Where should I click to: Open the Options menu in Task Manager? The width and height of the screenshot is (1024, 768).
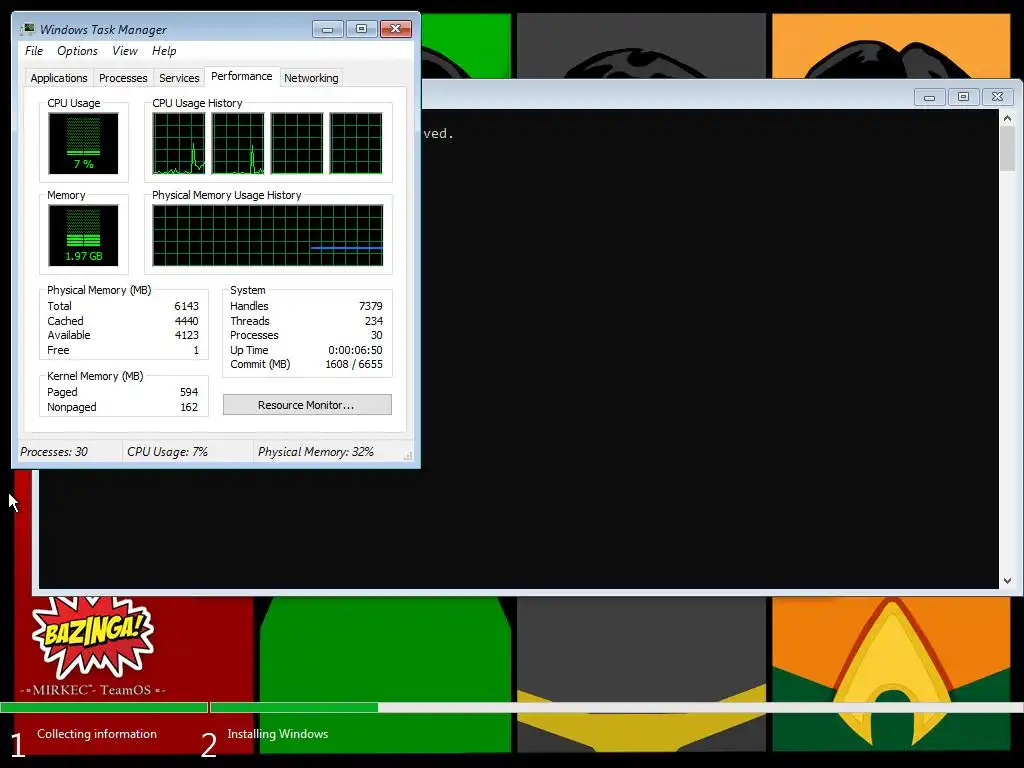77,51
